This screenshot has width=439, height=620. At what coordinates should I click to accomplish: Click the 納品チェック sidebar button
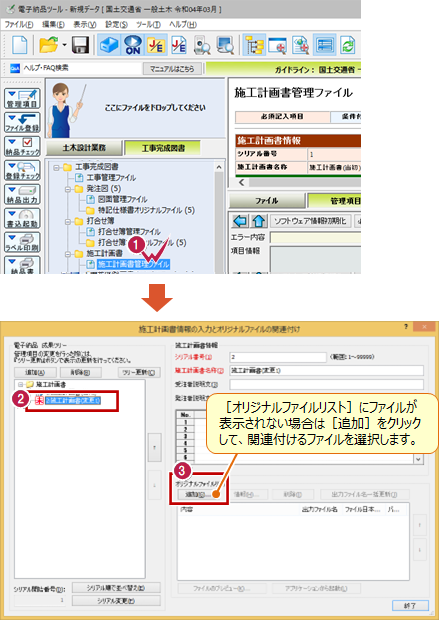tap(23, 147)
